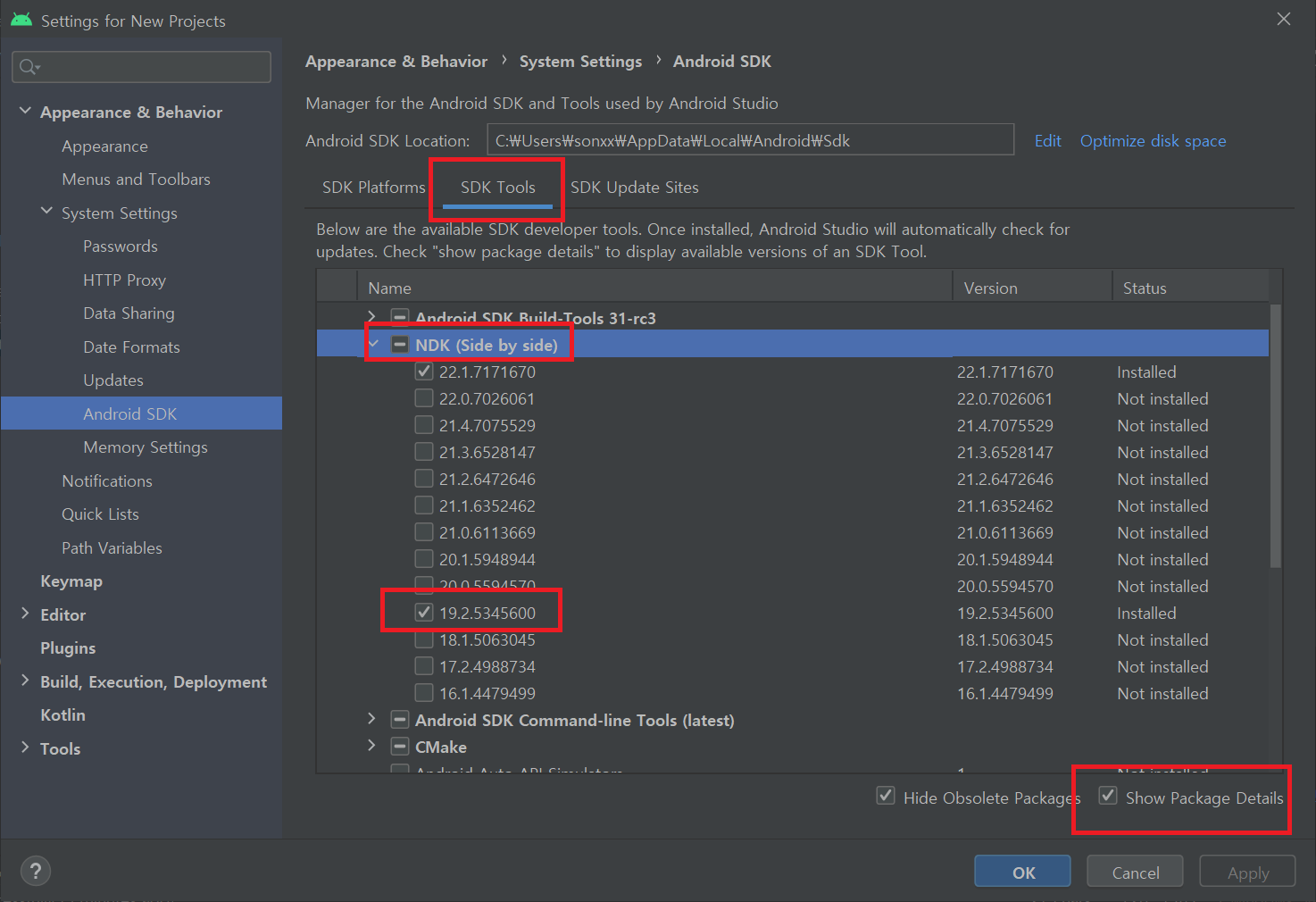
Task: Open Passwords settings
Action: tap(120, 246)
